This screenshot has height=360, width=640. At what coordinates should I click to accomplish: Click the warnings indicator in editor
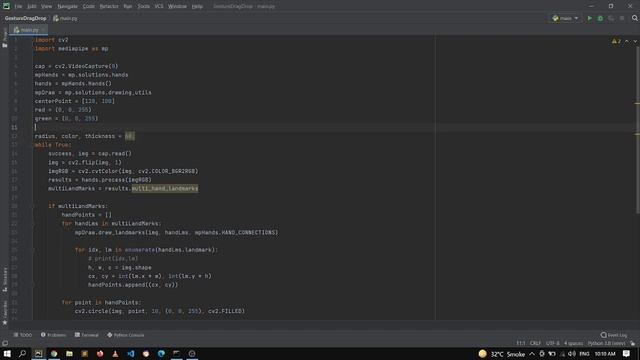tap(616, 41)
